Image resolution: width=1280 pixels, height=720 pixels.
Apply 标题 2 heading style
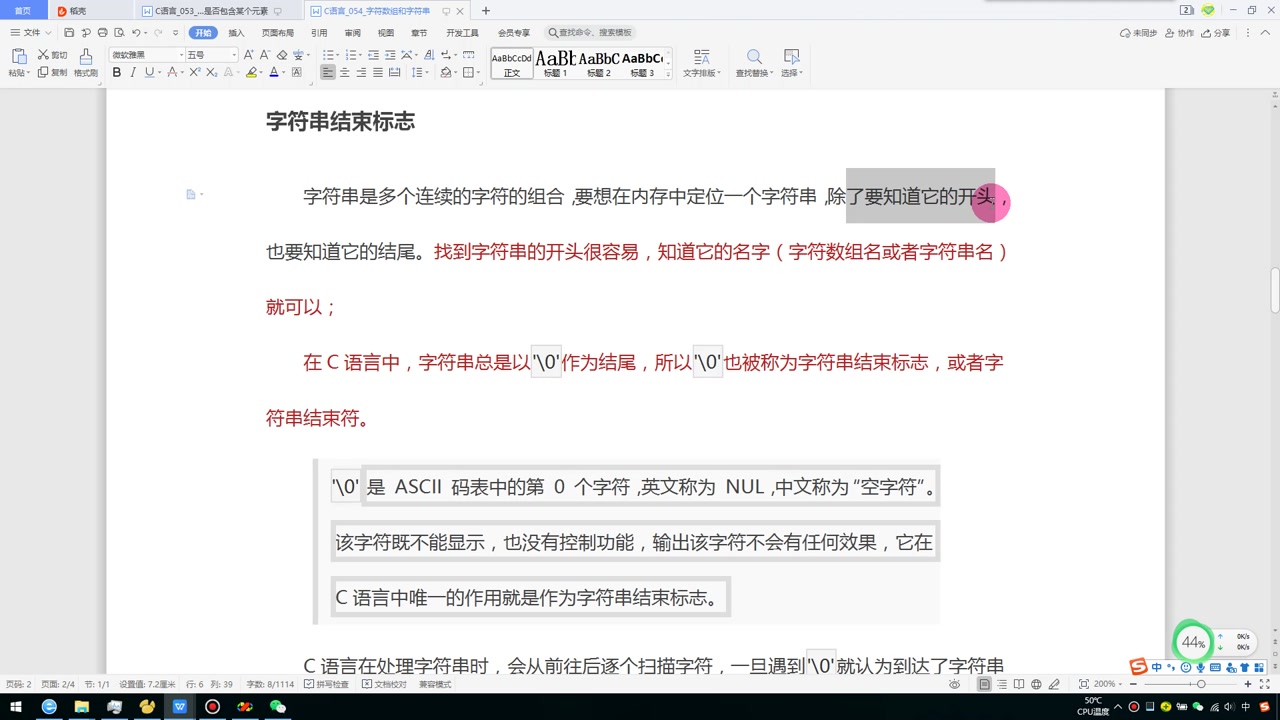[x=598, y=64]
